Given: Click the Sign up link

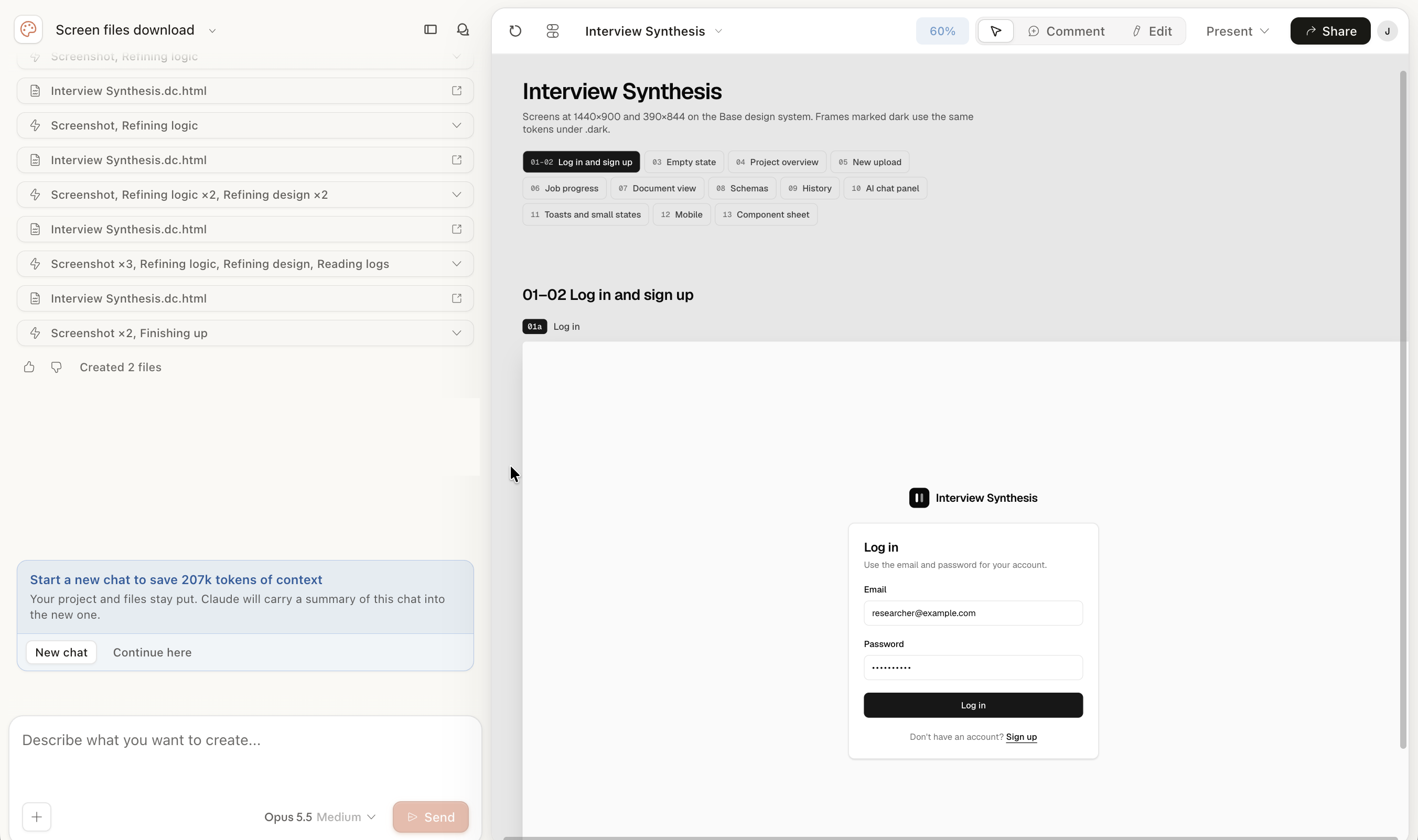Looking at the screenshot, I should coord(1021,736).
